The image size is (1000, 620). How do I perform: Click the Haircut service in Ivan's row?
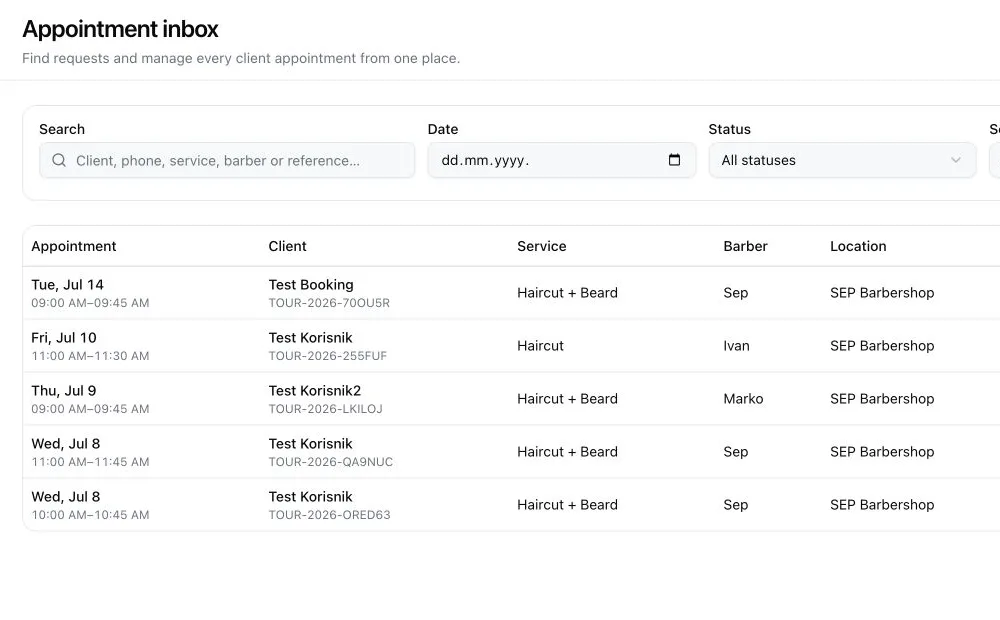tap(540, 346)
